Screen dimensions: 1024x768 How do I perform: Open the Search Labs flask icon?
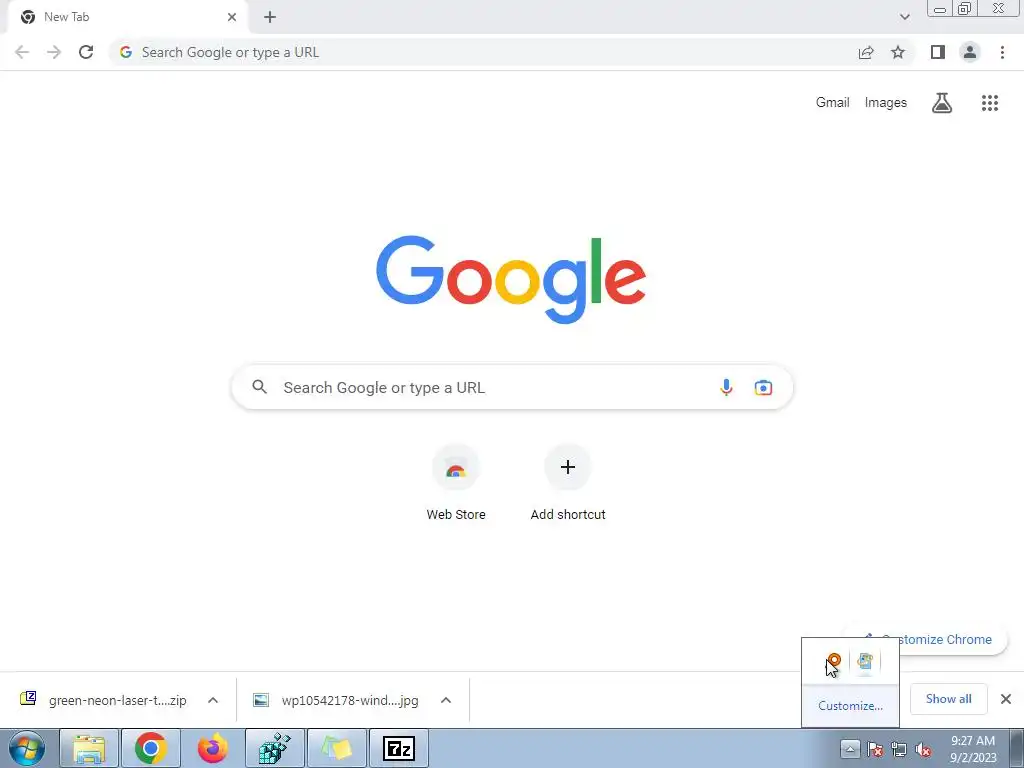942,103
